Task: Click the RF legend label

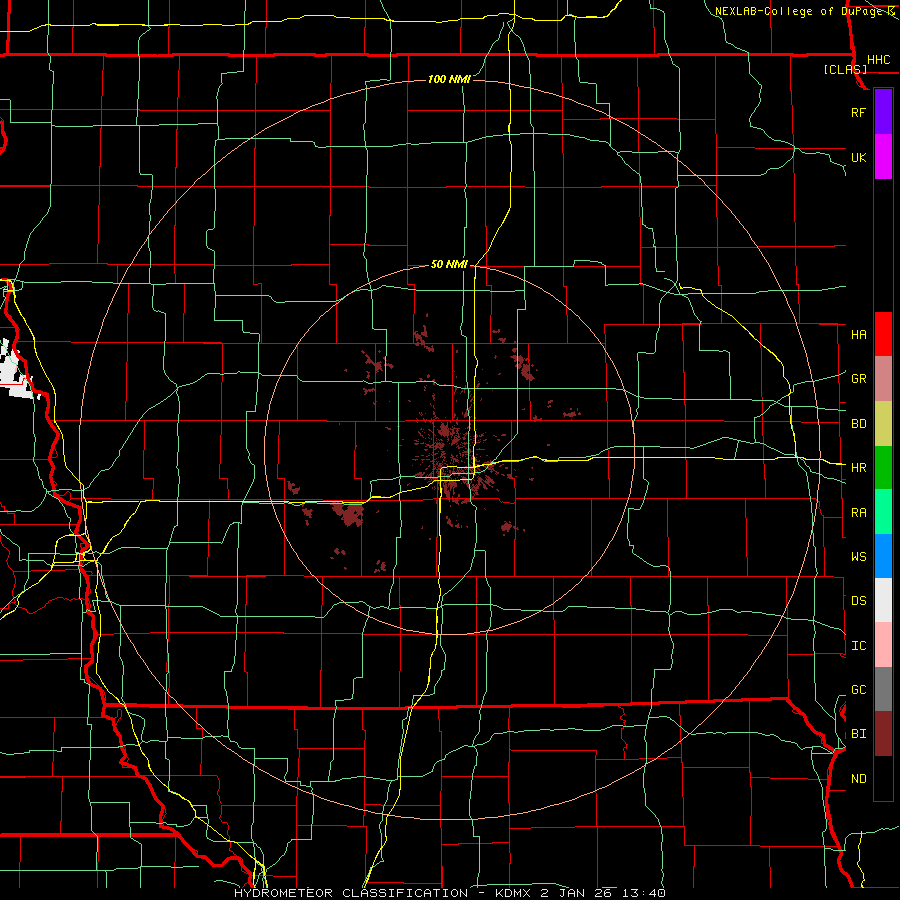Action: click(x=858, y=112)
